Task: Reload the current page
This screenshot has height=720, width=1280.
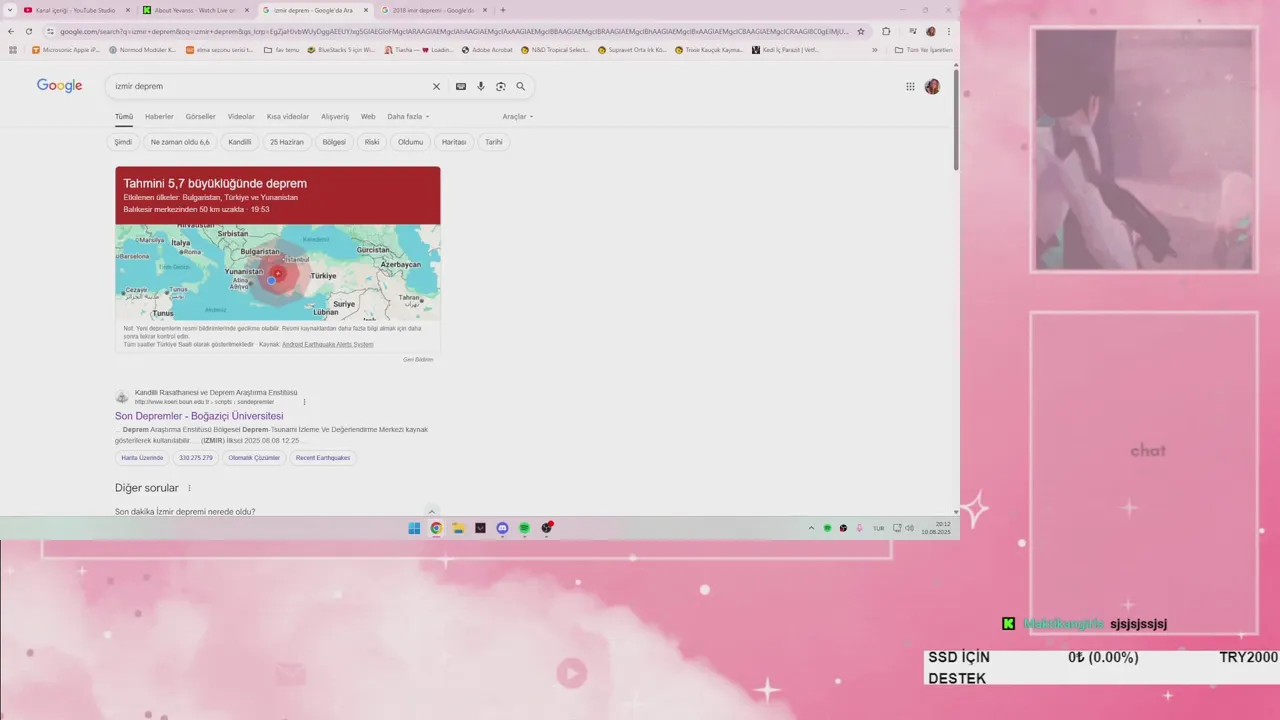Action: [29, 31]
